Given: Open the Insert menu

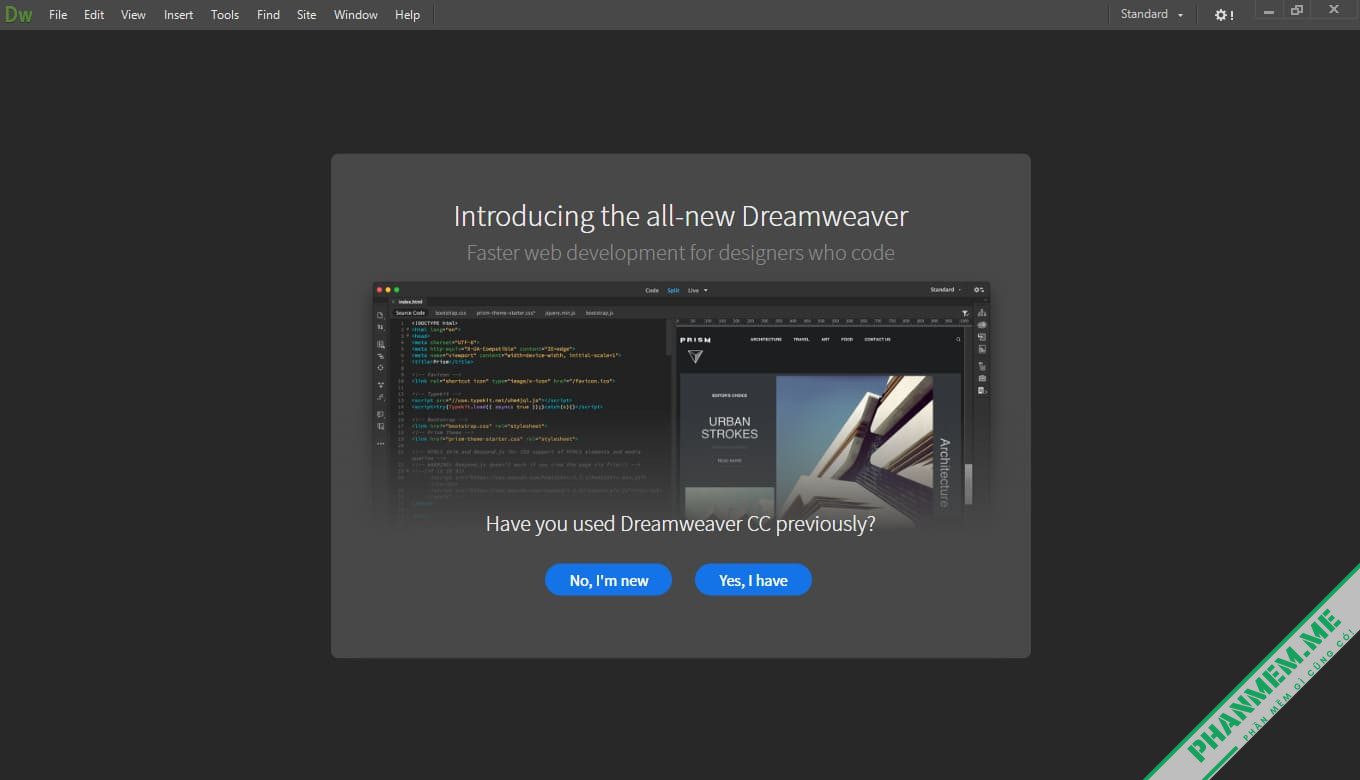Looking at the screenshot, I should click(x=179, y=15).
